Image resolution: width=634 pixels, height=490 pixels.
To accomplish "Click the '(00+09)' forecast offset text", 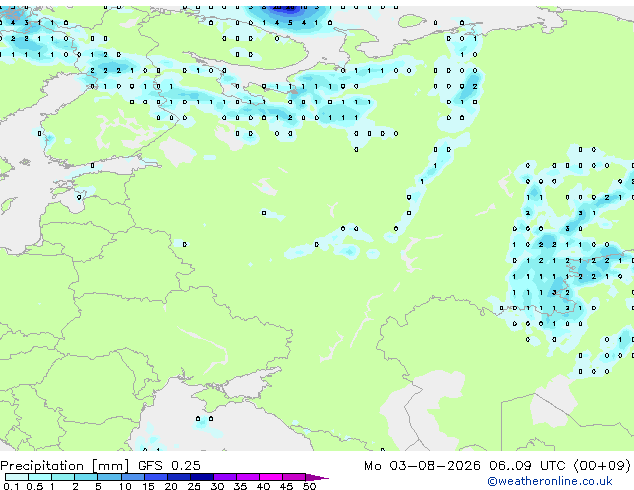I will (602, 466).
